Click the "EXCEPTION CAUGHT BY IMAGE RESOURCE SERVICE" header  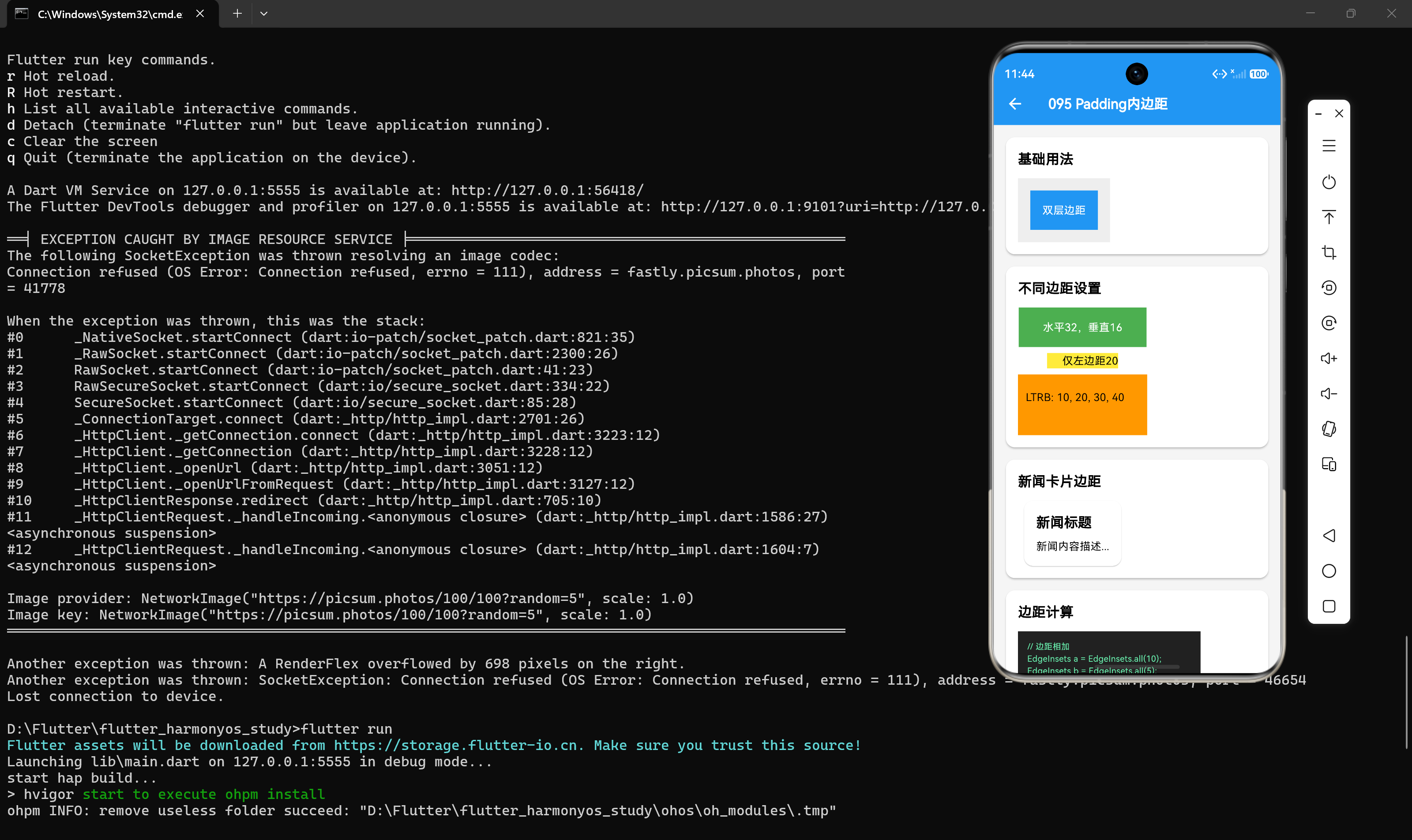216,240
